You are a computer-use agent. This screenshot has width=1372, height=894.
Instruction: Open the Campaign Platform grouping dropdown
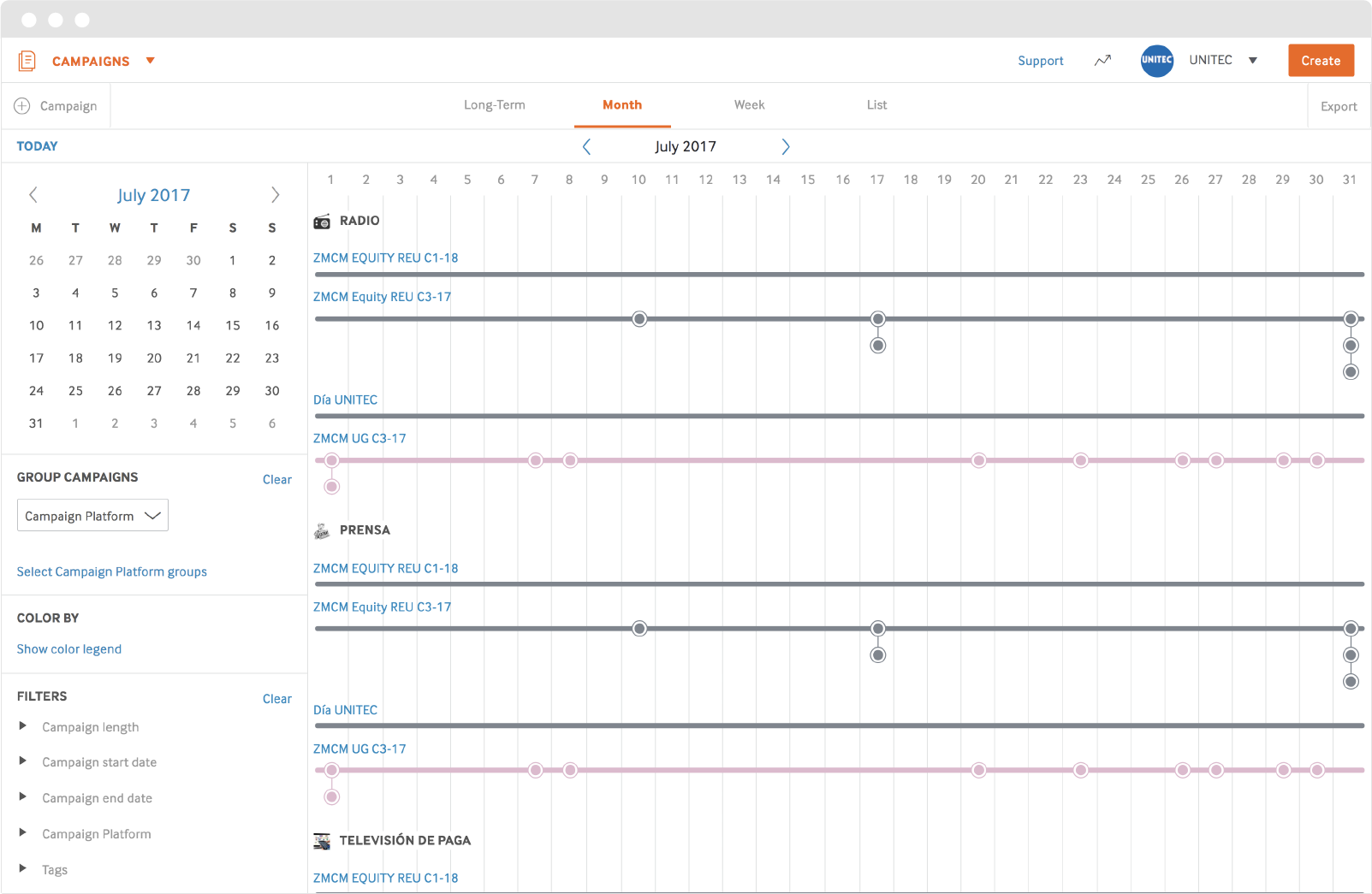[92, 516]
